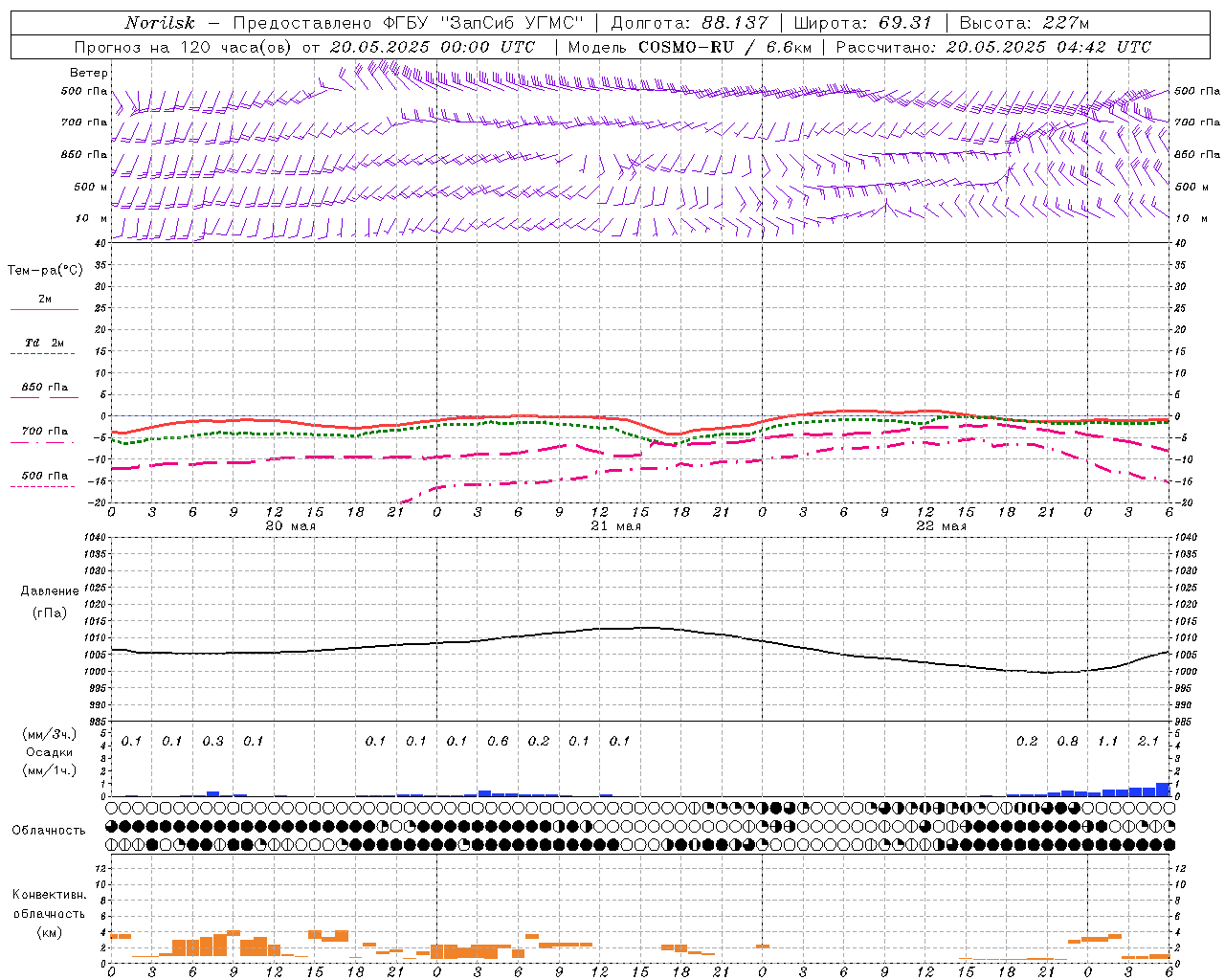
Task: Click the "700 гПа" temperature legend dashed line
Action: coord(42,442)
